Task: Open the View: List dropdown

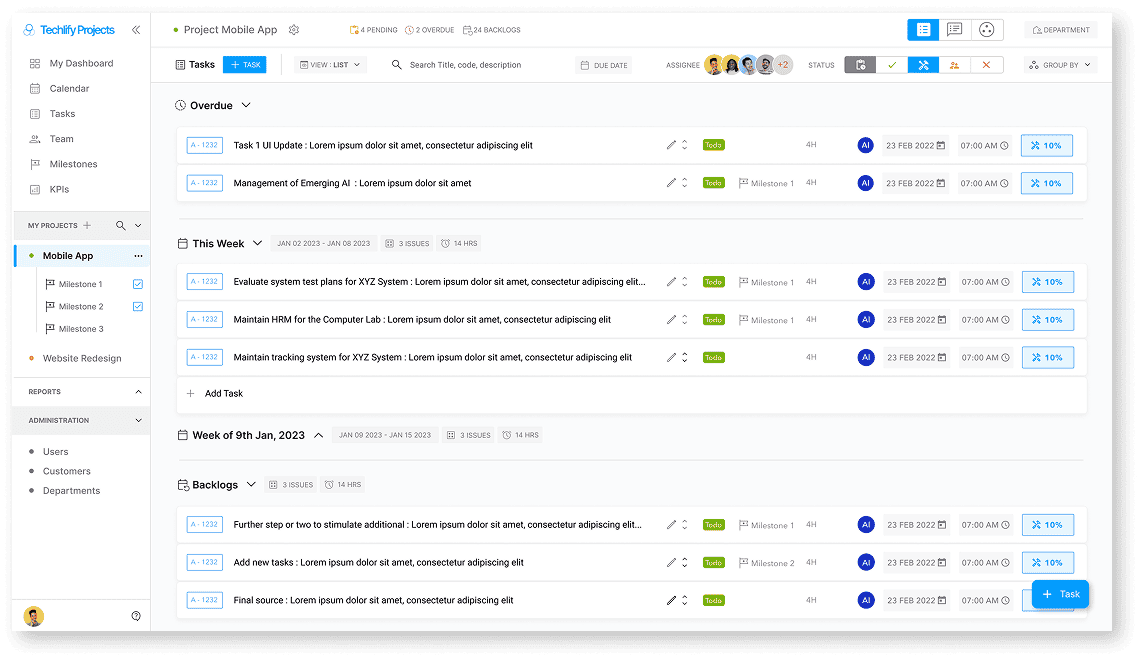Action: 332,65
